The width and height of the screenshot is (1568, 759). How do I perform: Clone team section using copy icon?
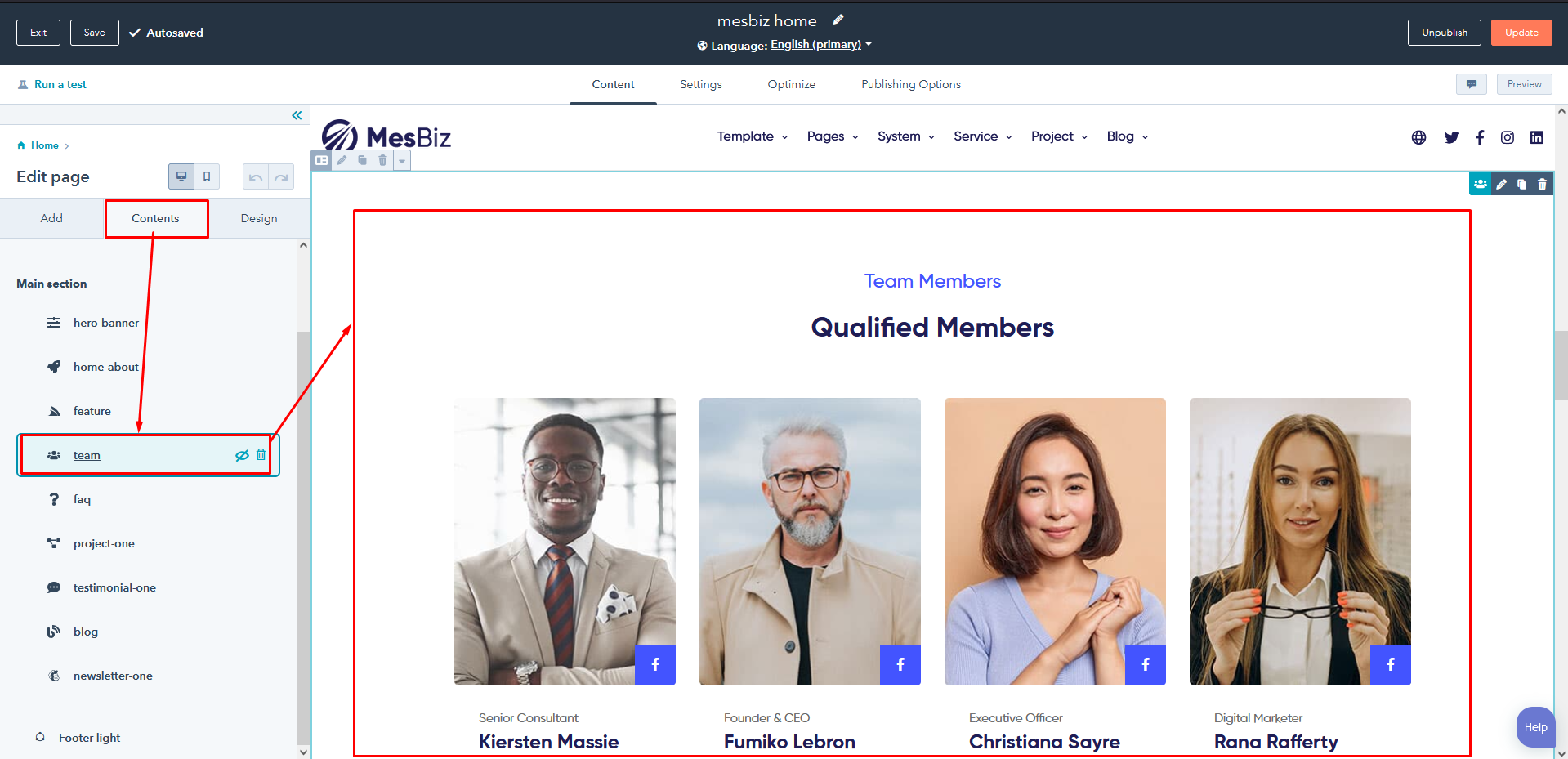(1521, 184)
